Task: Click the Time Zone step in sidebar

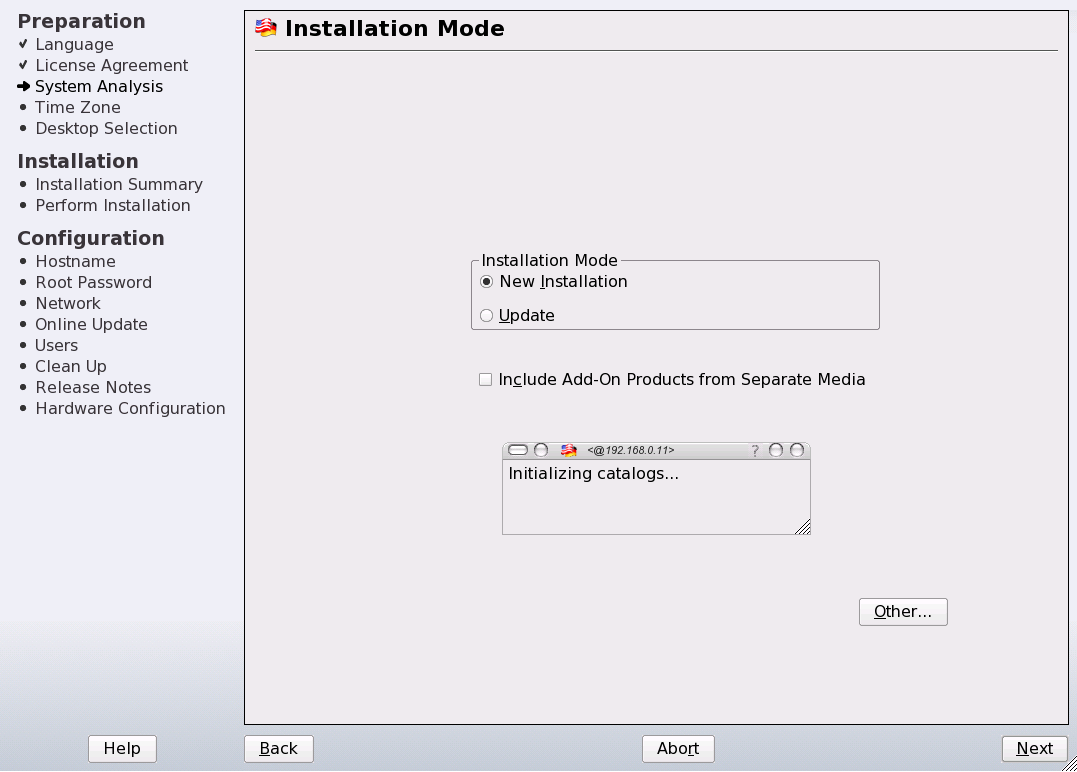Action: [78, 108]
